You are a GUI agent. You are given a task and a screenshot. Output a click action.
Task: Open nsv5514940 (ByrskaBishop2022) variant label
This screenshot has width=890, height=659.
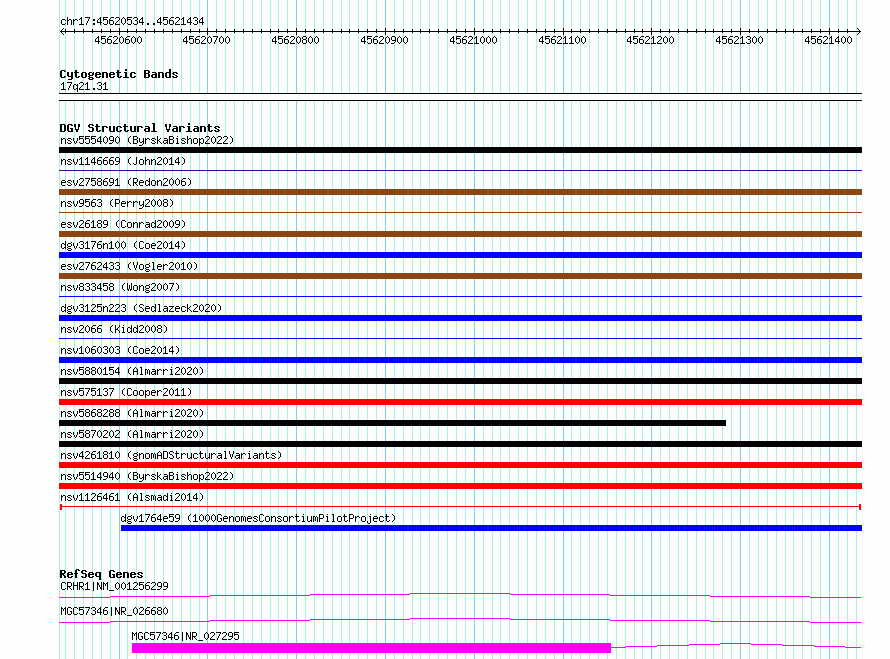tap(147, 476)
